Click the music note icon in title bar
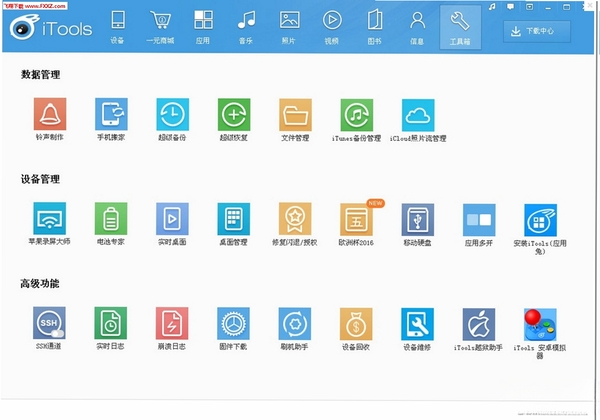The height and width of the screenshot is (420, 600). [492, 7]
